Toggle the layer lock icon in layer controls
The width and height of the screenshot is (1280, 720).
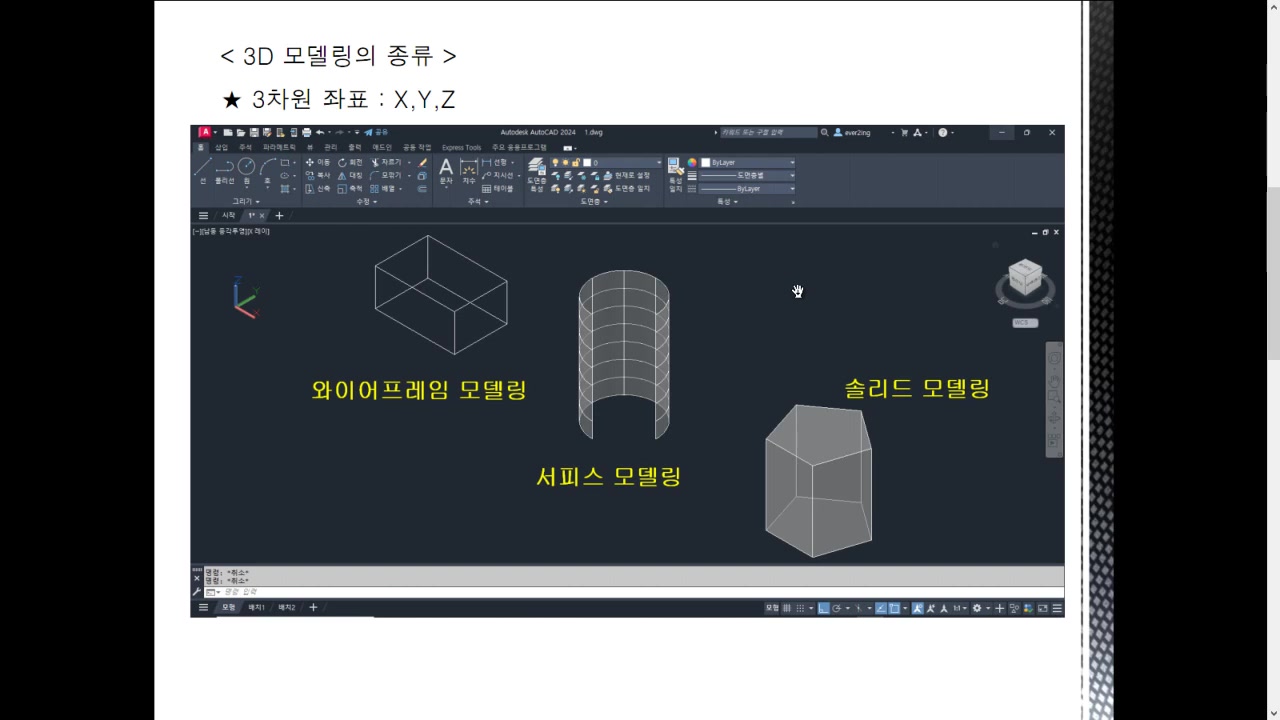(x=577, y=161)
